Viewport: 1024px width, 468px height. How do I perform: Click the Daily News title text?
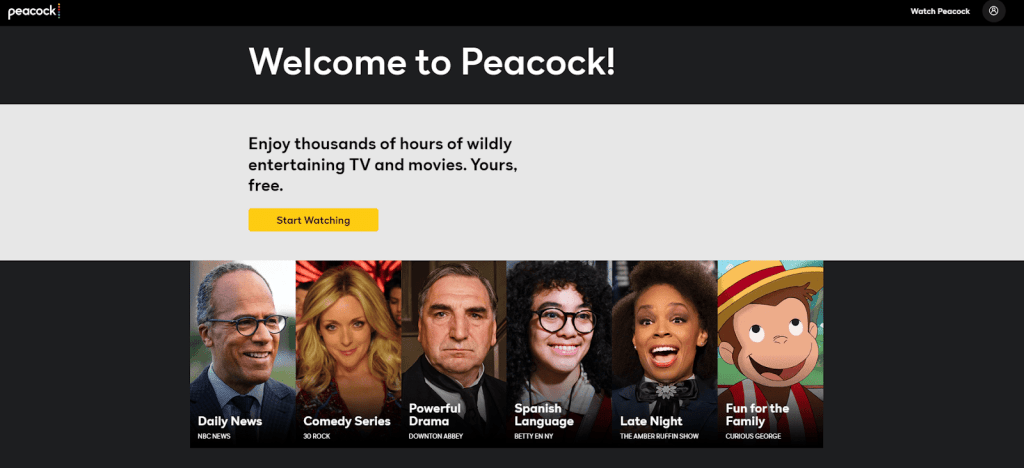click(230, 421)
